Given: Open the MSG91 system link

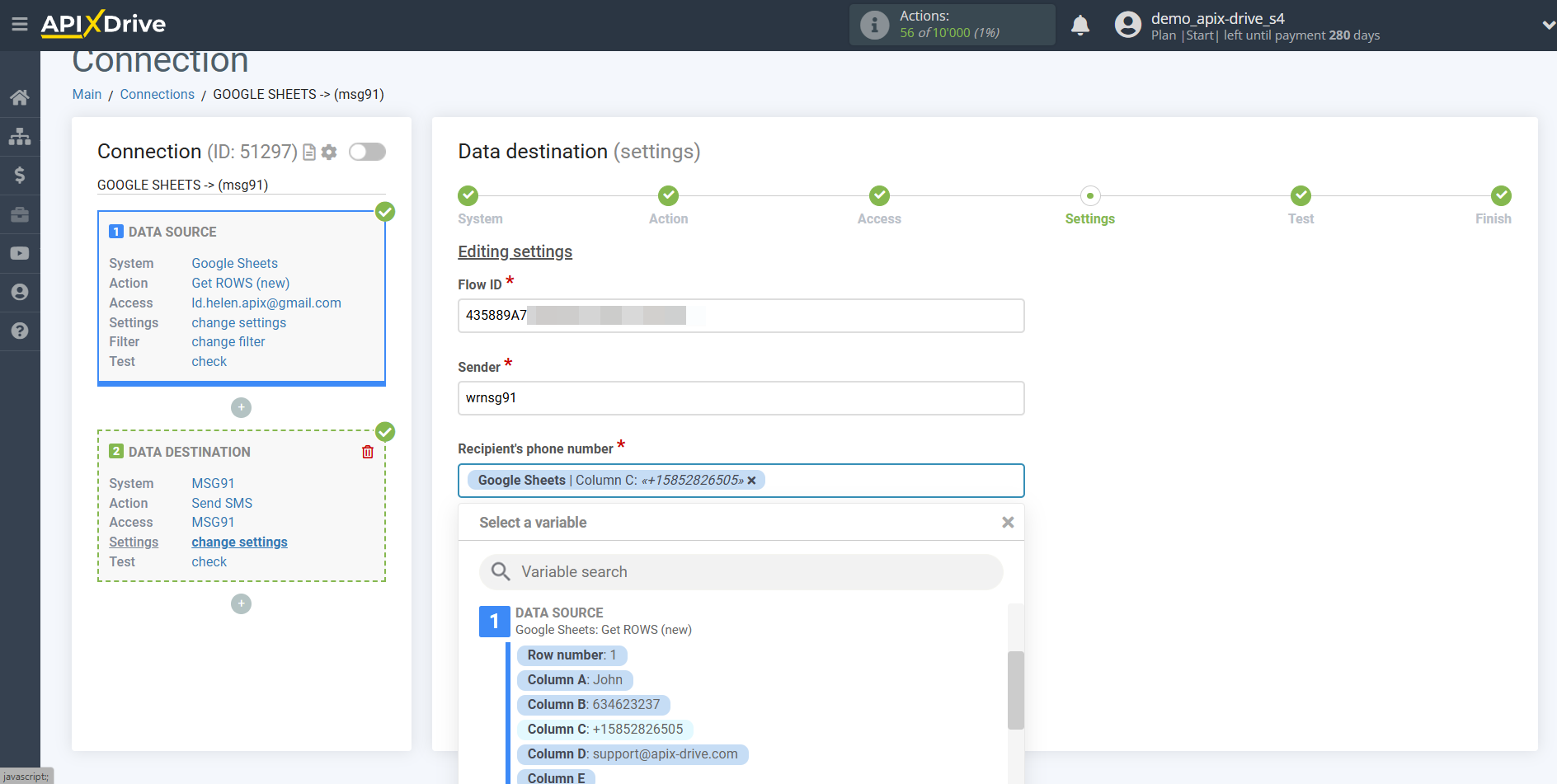Looking at the screenshot, I should tap(213, 484).
